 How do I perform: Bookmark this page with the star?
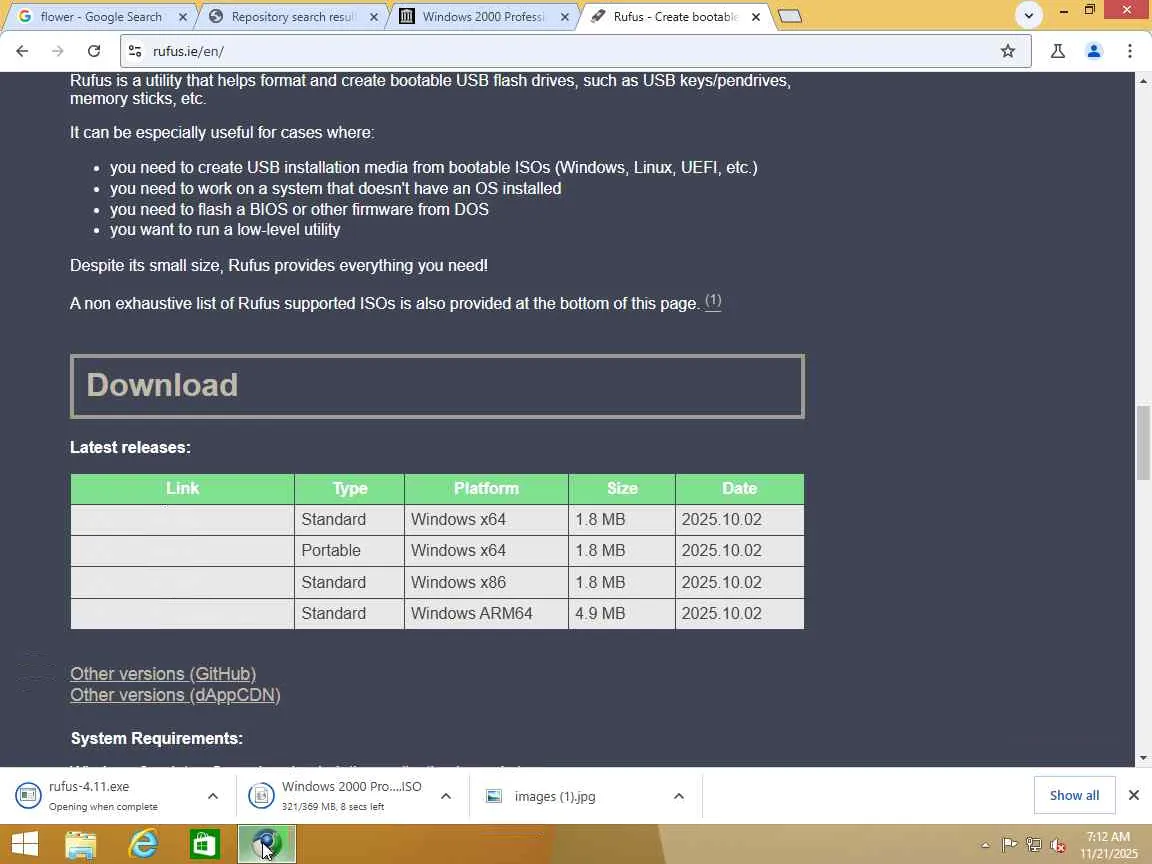point(1007,51)
